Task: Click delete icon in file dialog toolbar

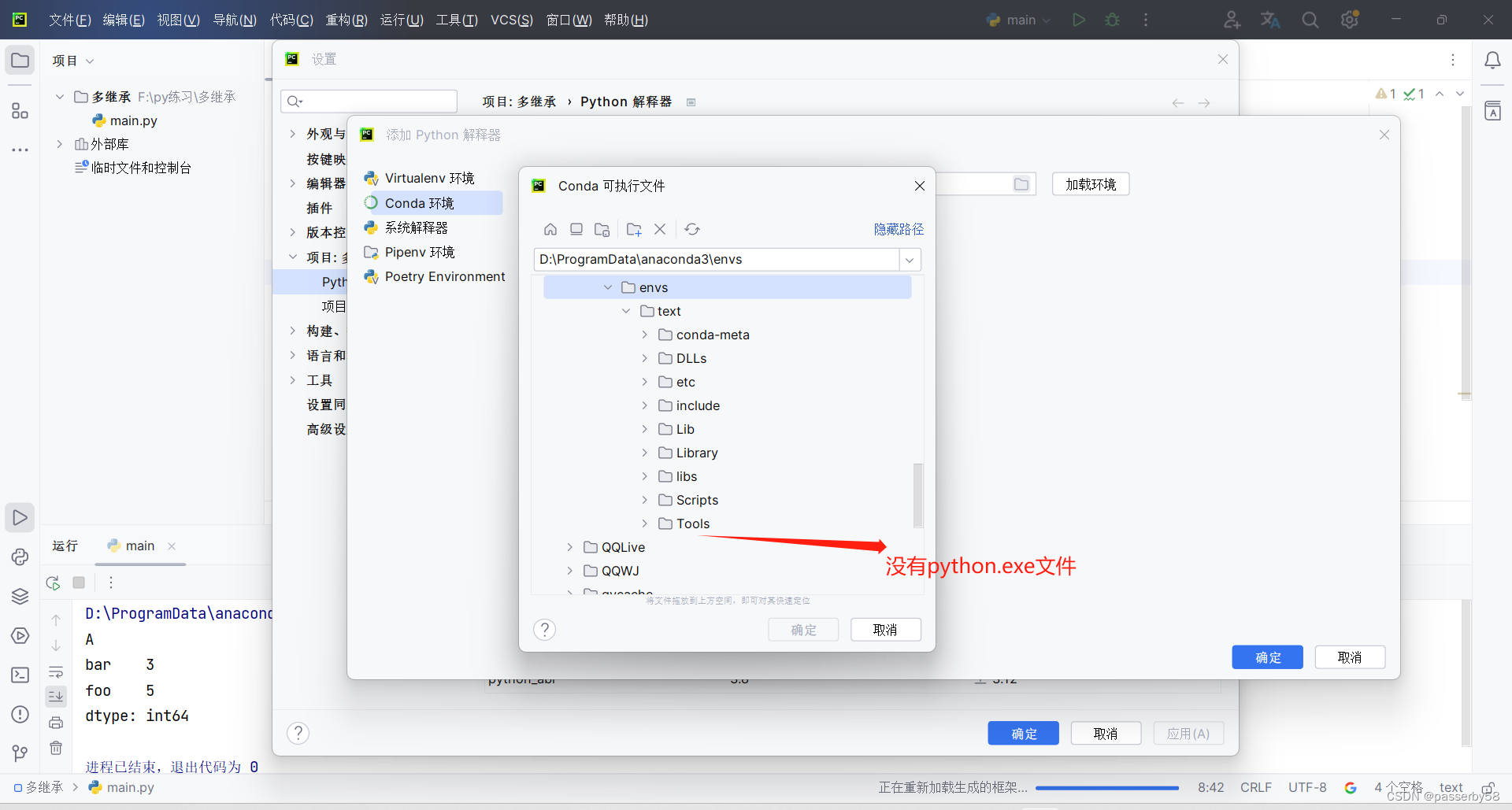Action: tap(660, 229)
